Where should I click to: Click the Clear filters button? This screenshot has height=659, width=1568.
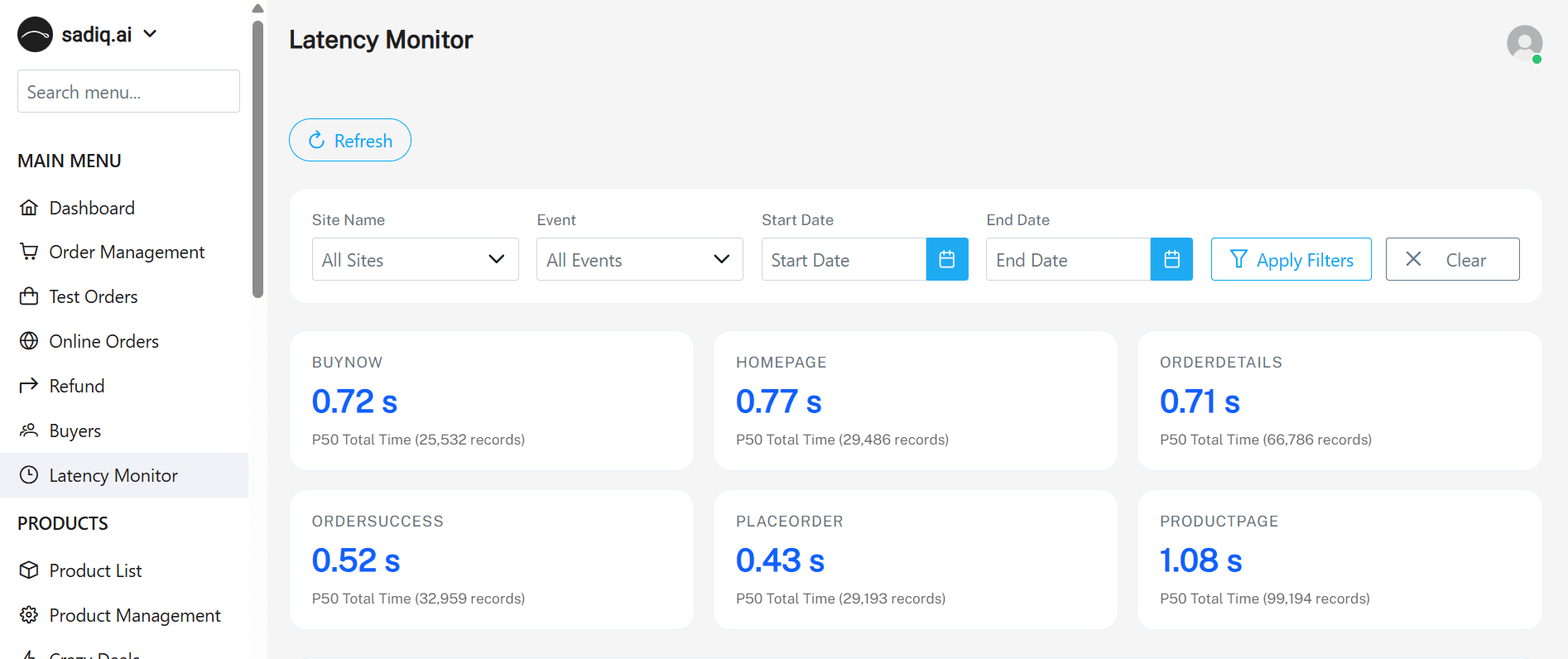1453,259
